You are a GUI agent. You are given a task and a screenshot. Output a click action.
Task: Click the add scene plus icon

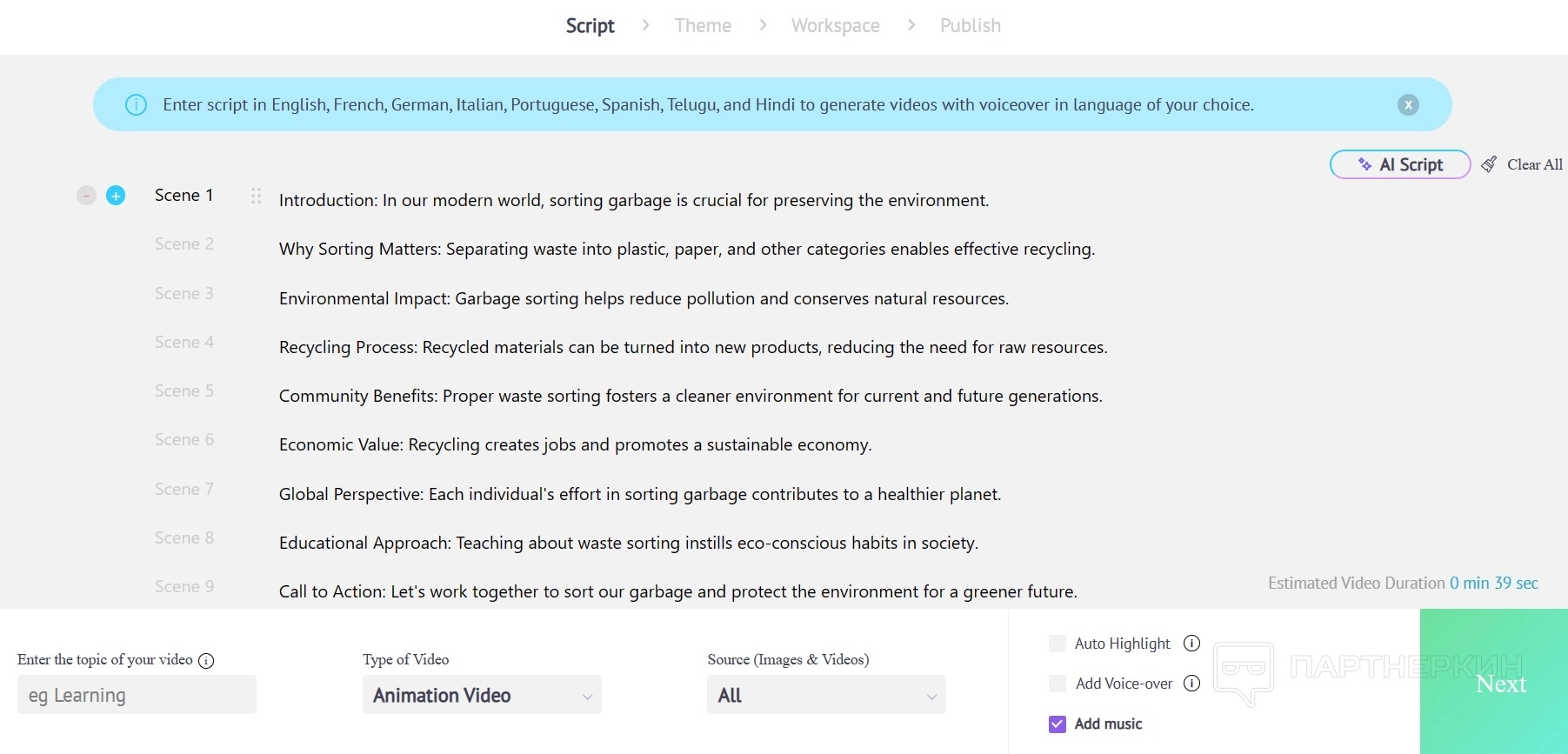[x=116, y=196]
